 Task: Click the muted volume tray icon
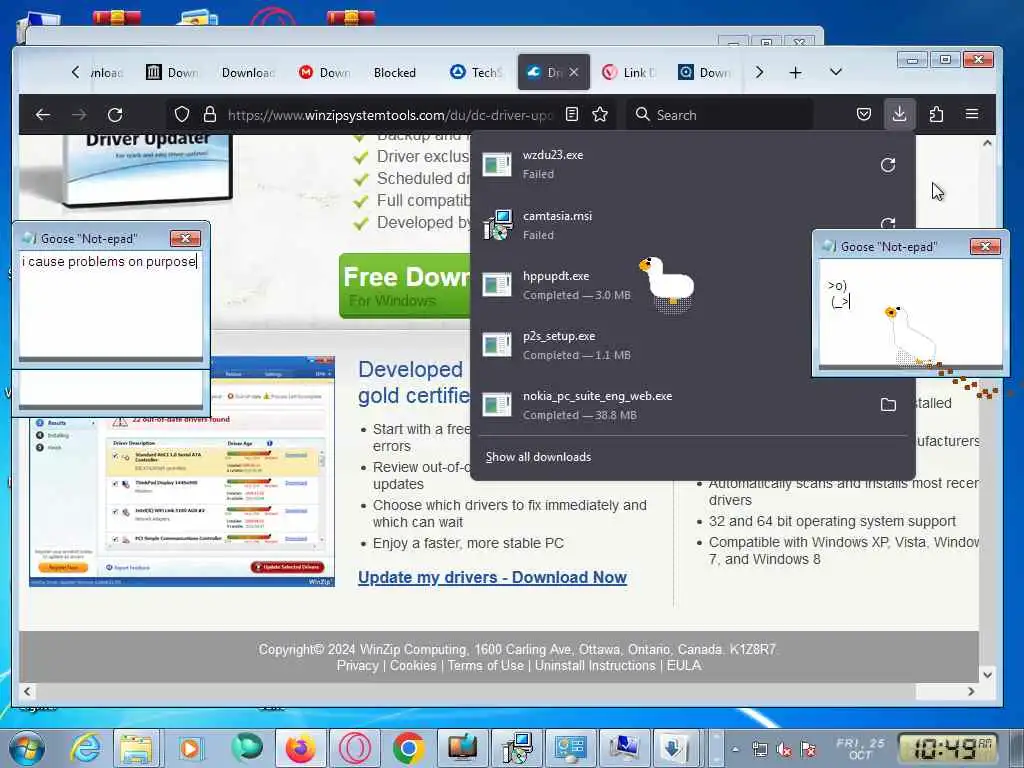pyautogui.click(x=784, y=750)
